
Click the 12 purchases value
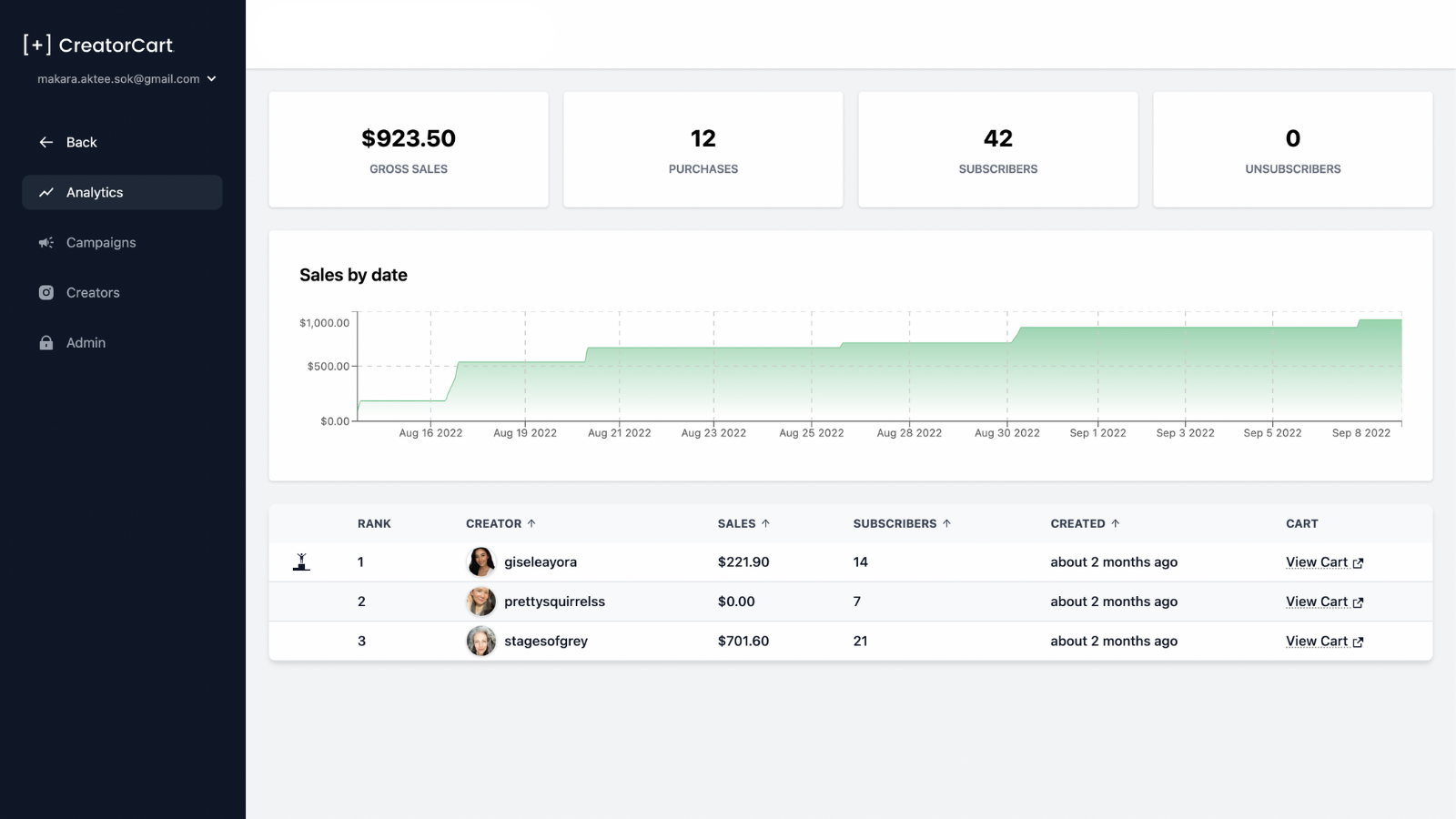703,138
